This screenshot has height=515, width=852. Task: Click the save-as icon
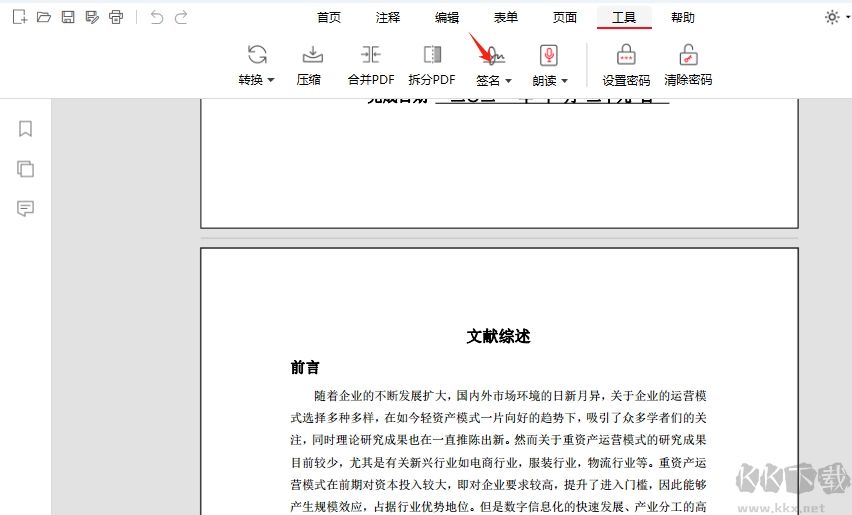coord(92,17)
